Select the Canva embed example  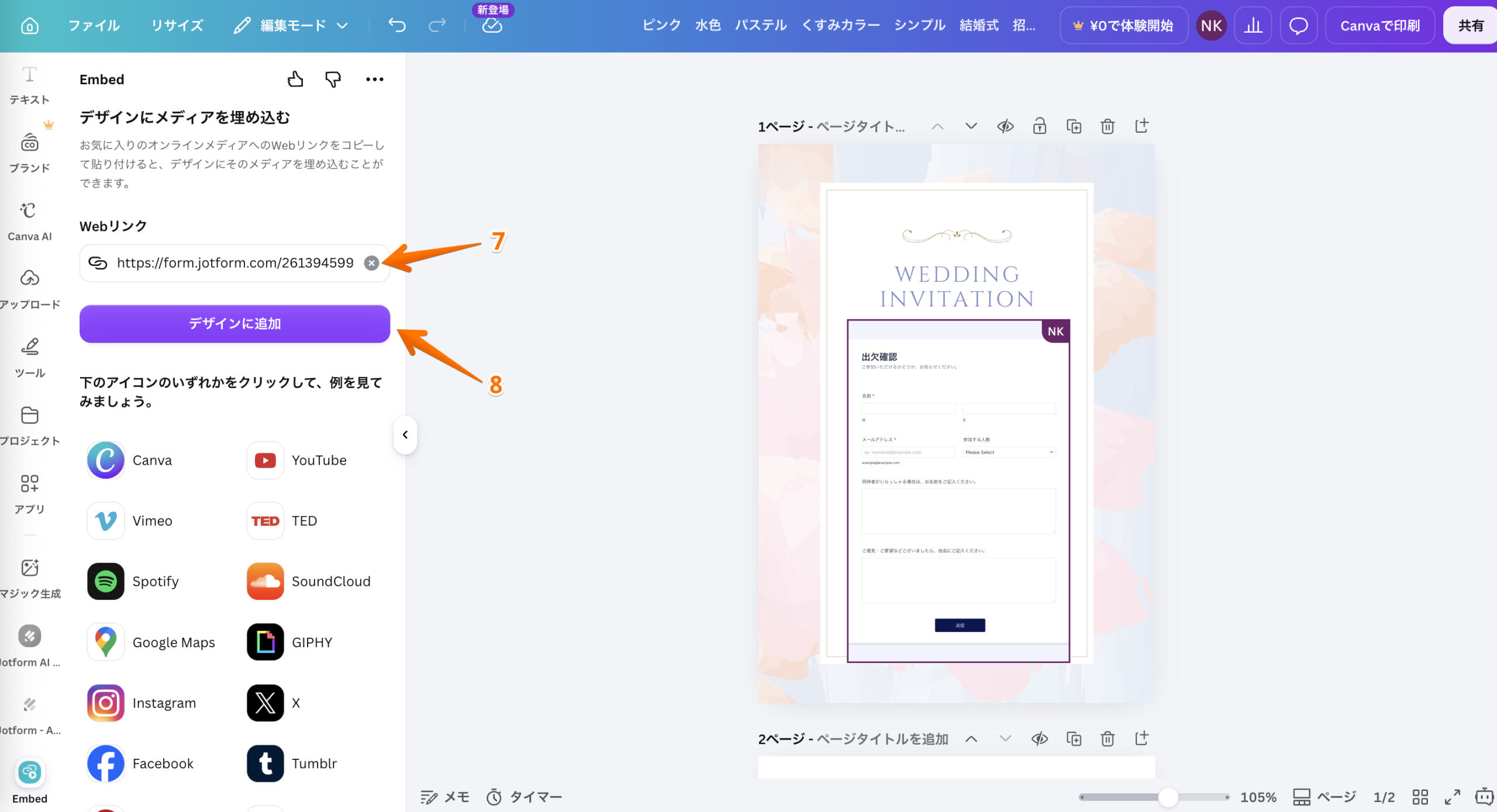(x=130, y=460)
